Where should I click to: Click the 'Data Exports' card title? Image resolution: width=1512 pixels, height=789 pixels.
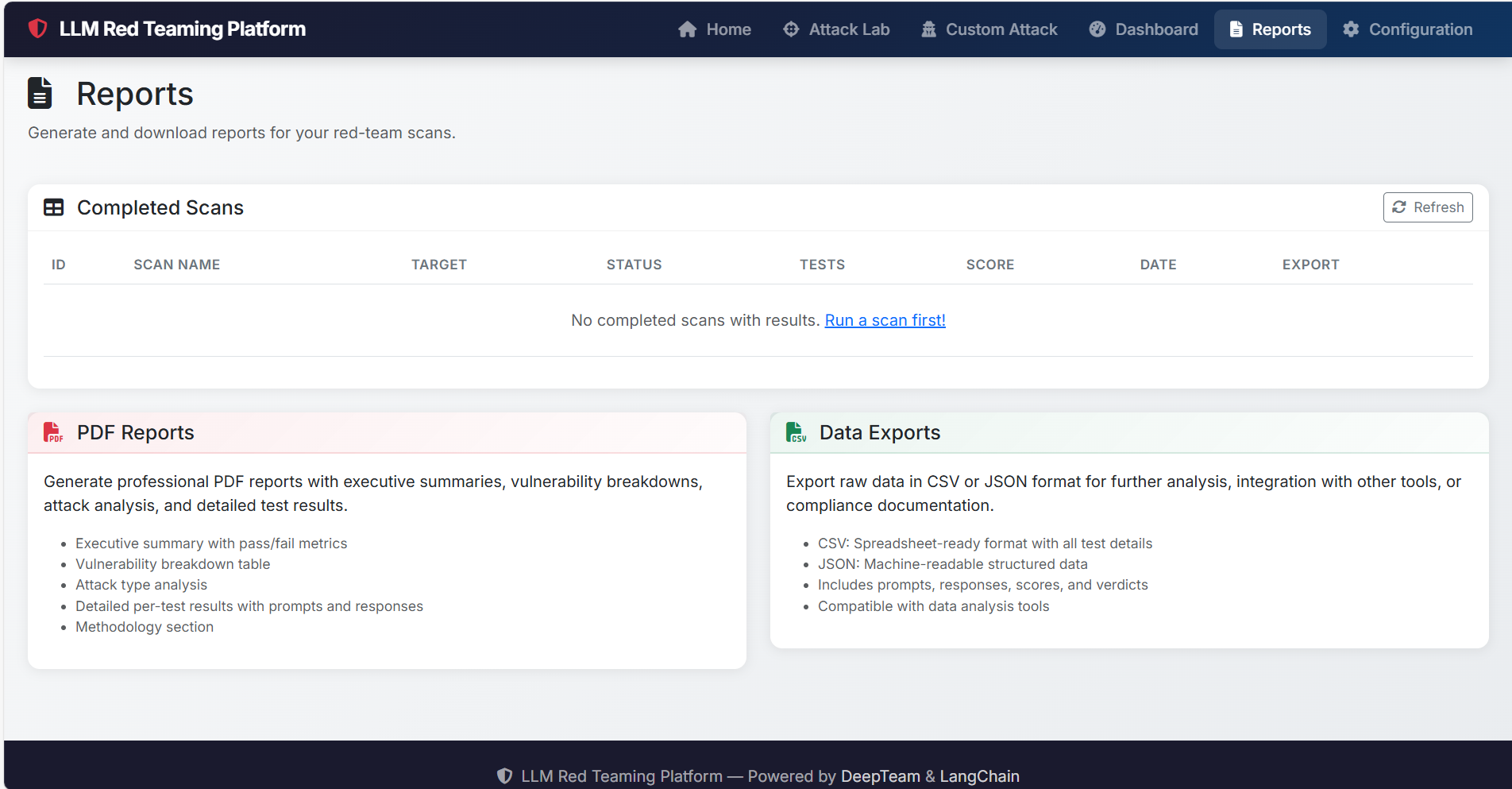(x=880, y=432)
